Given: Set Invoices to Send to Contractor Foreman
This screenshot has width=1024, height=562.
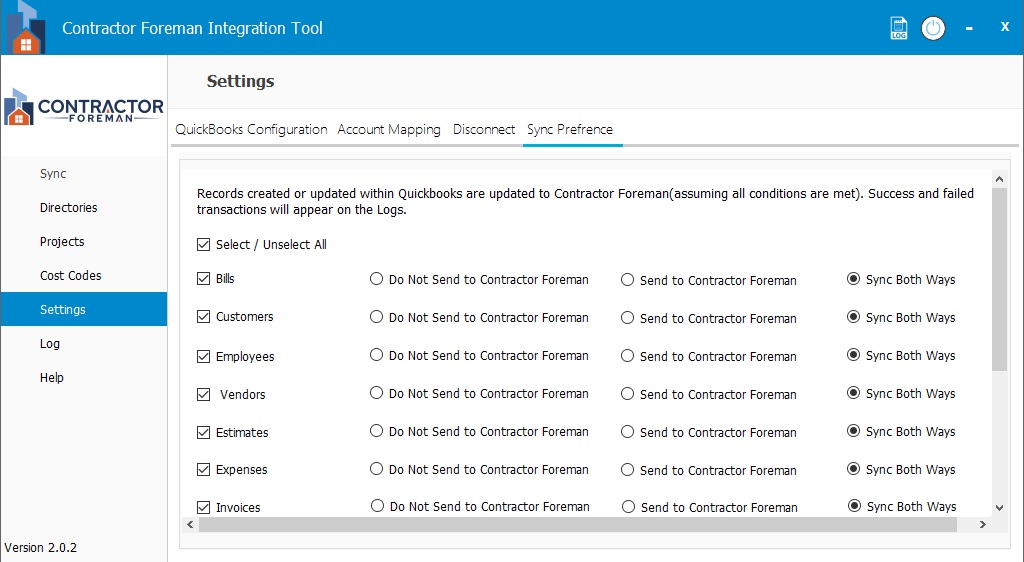Looking at the screenshot, I should click(628, 506).
